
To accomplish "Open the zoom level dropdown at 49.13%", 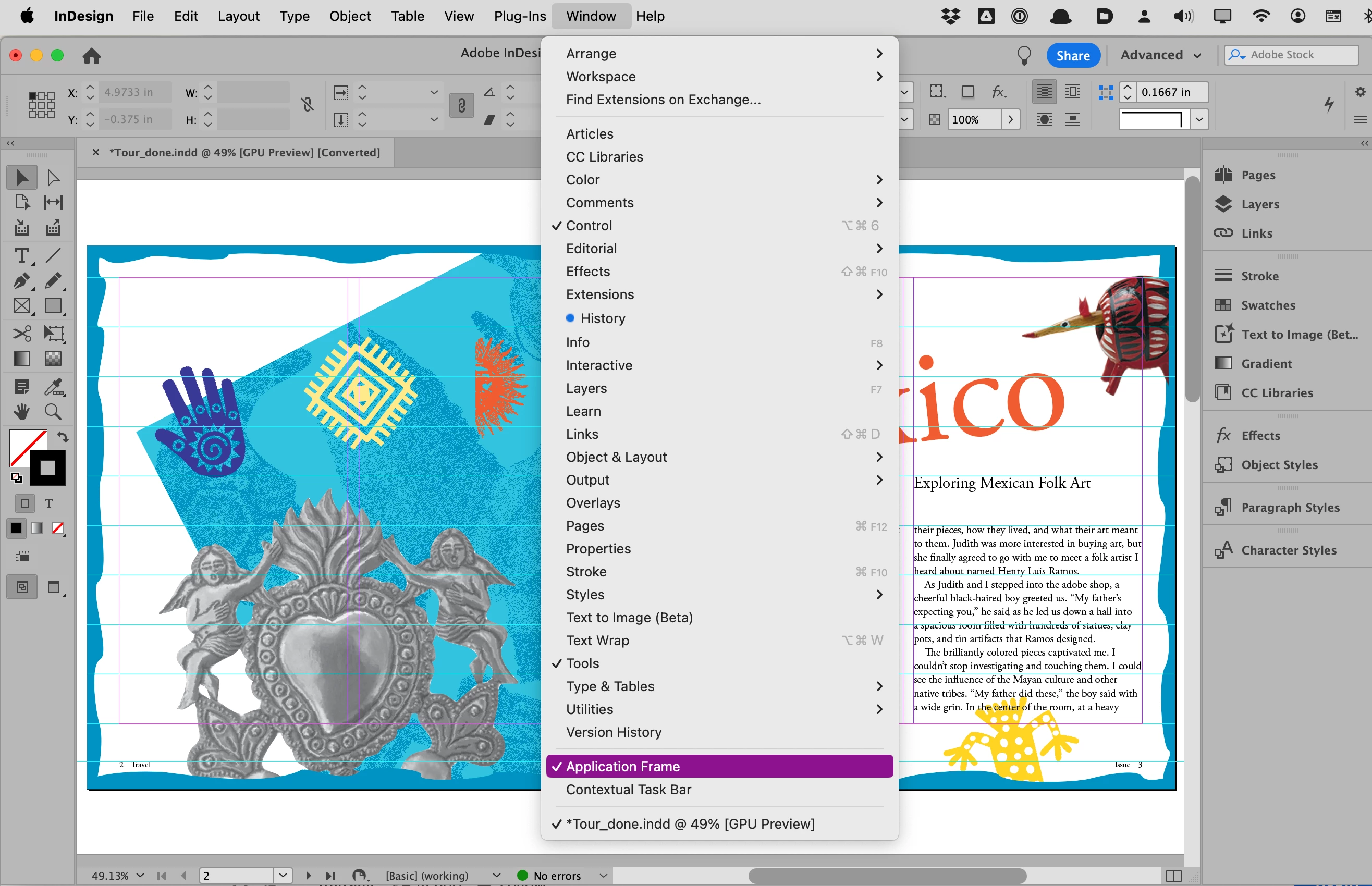I will [140, 875].
